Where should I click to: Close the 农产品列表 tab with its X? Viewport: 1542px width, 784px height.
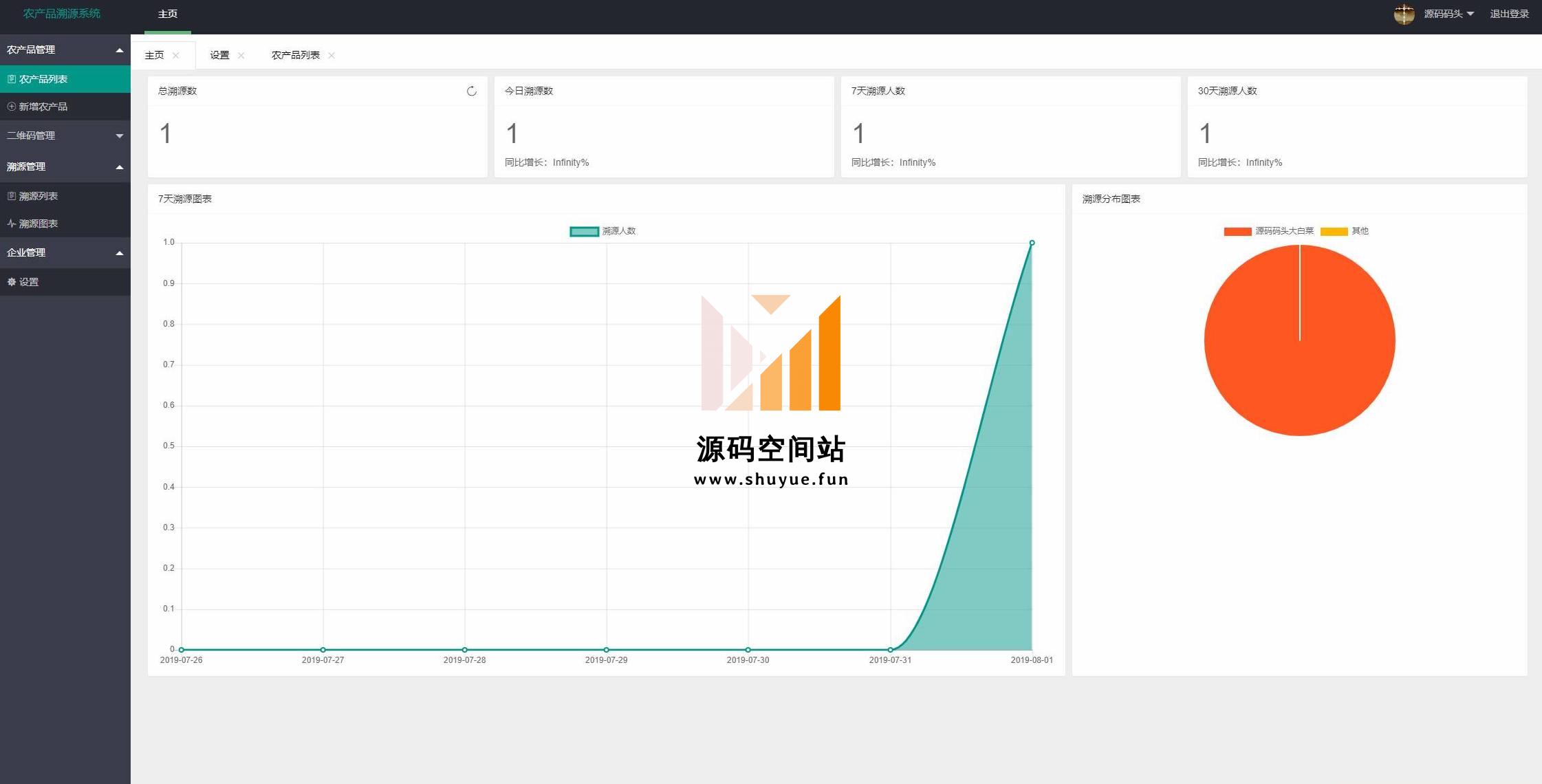[332, 56]
